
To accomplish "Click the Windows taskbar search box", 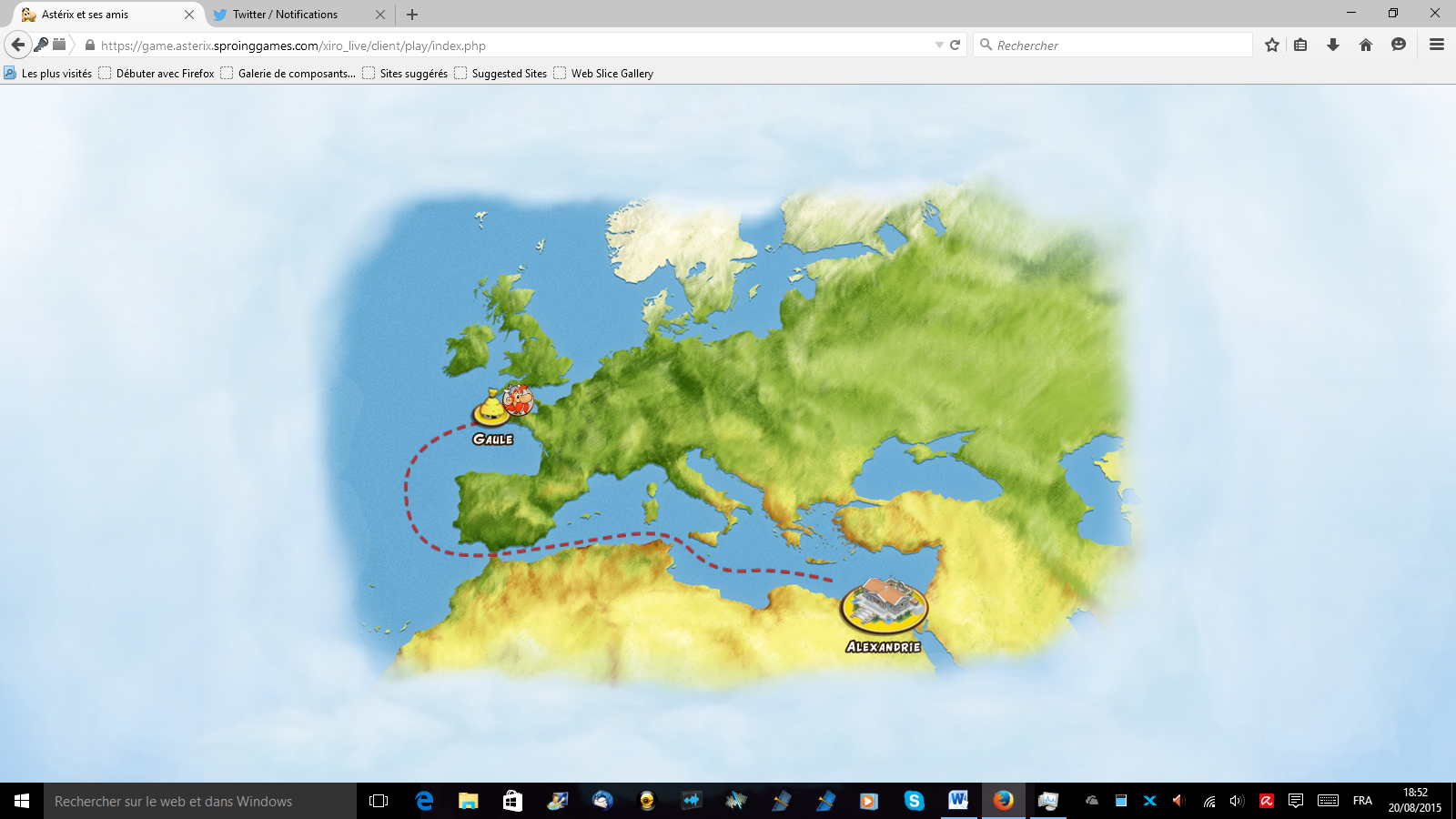I will [200, 801].
